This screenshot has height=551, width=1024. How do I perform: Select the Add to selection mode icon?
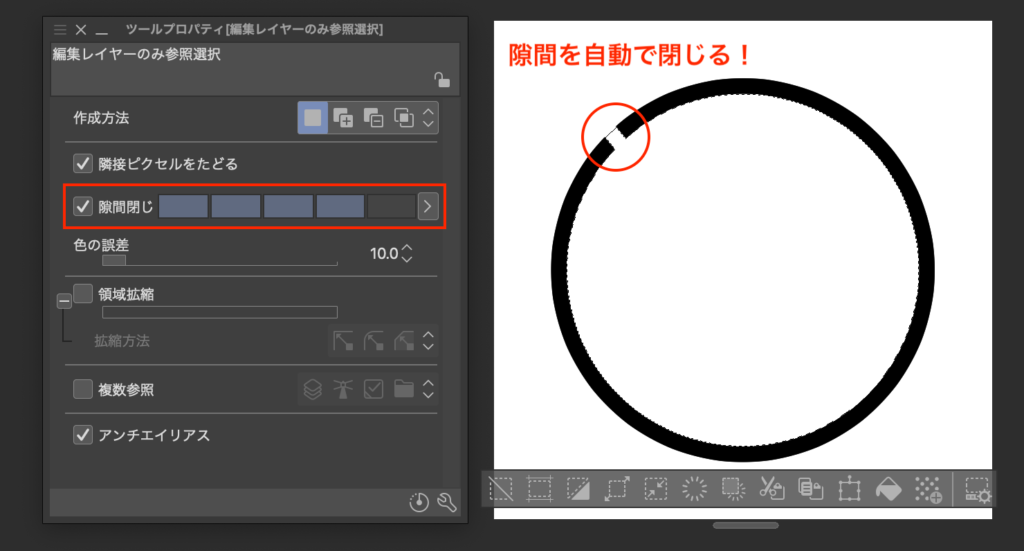[343, 118]
